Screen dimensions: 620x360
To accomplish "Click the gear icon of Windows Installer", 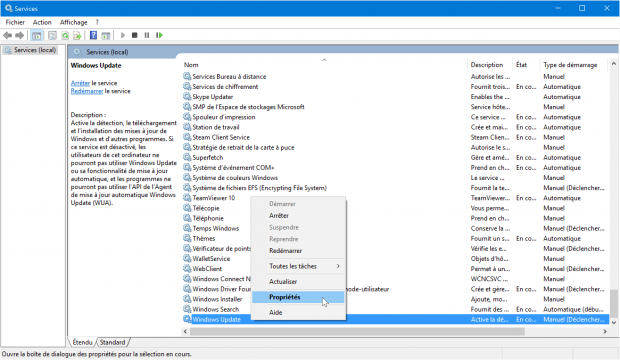I will pyautogui.click(x=187, y=299).
